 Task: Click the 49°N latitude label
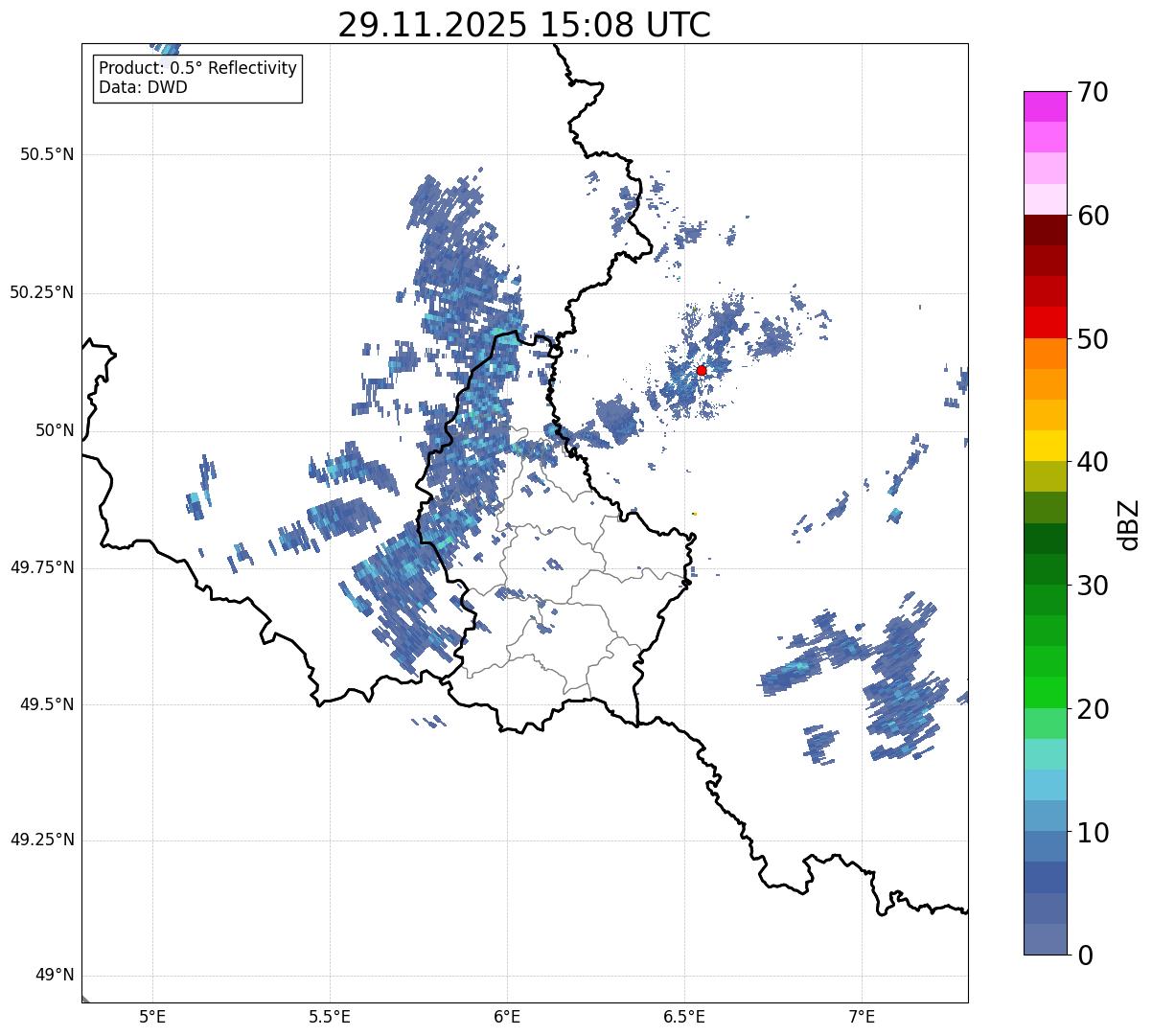55,976
